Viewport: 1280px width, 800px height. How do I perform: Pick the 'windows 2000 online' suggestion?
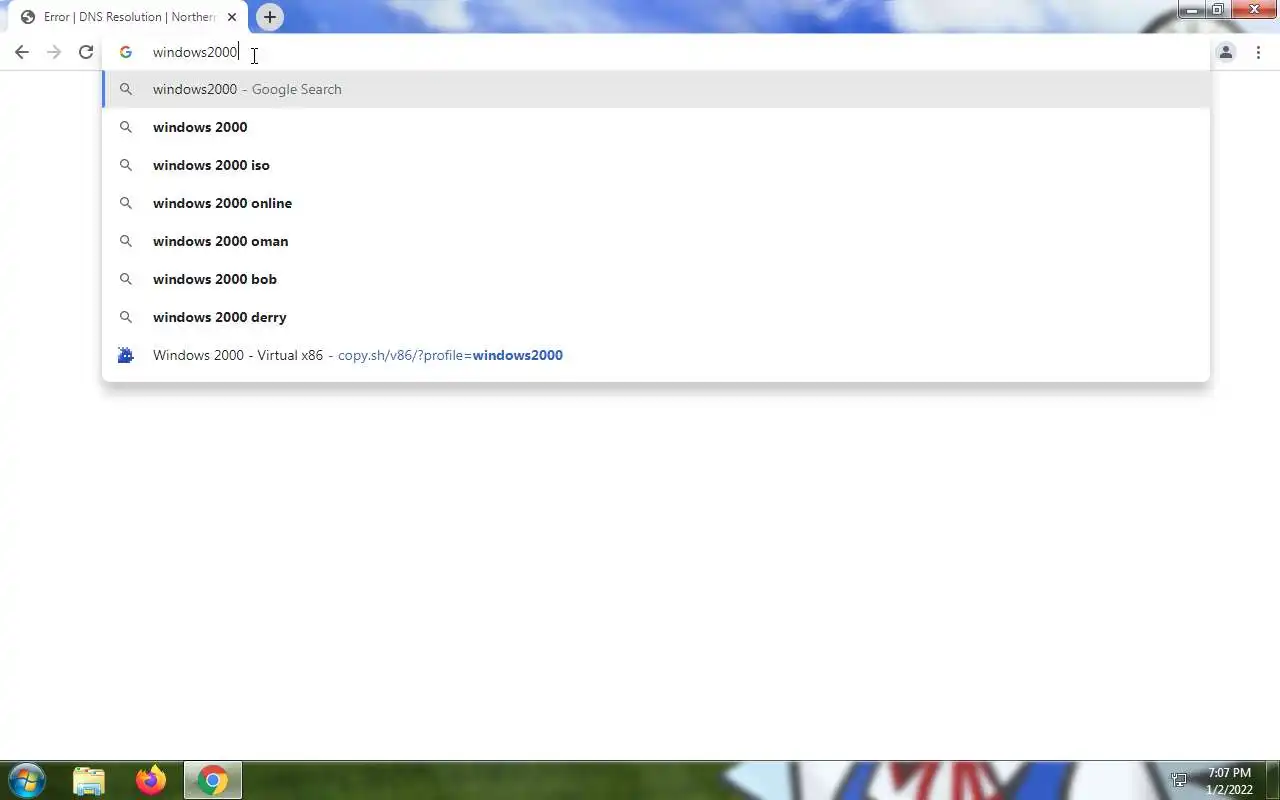[656, 203]
